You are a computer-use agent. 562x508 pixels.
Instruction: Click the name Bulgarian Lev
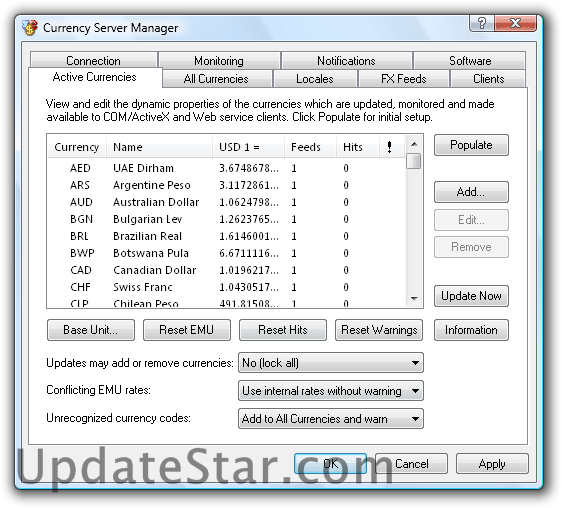tap(148, 219)
